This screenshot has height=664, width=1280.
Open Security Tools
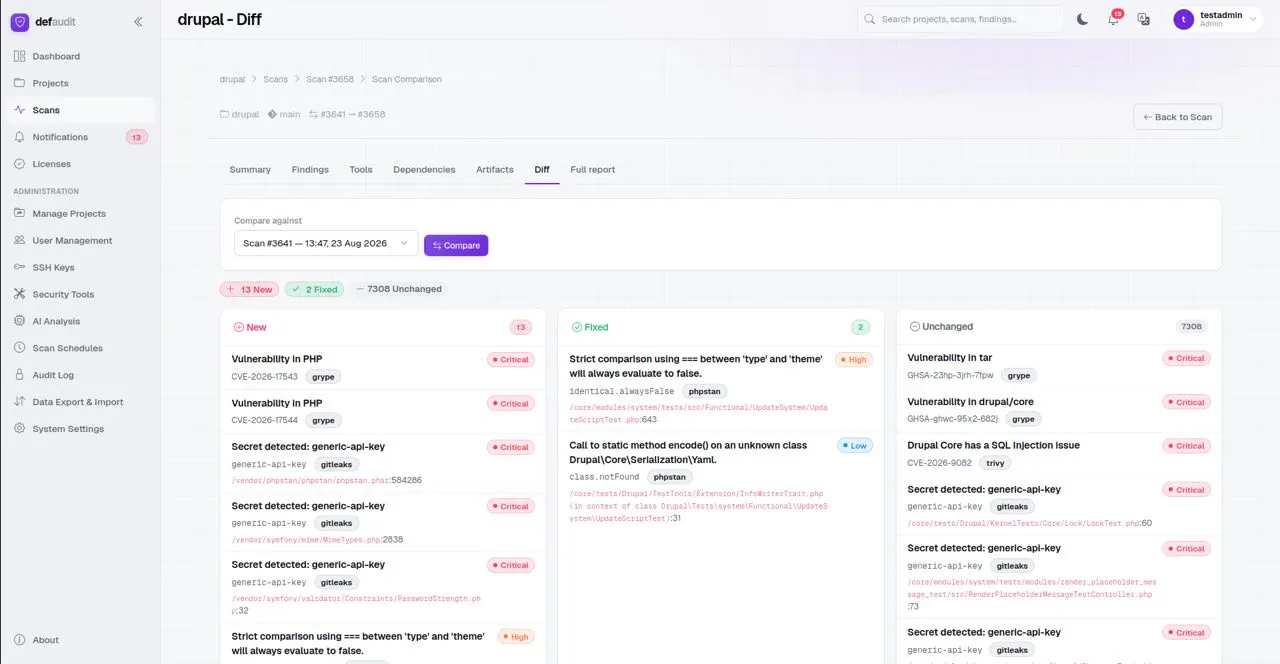pos(80,294)
